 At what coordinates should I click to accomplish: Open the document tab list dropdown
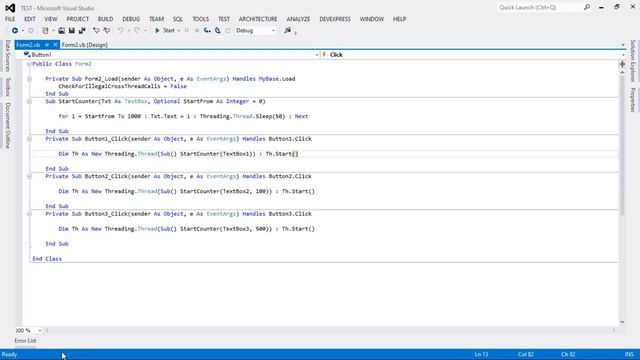pos(623,45)
